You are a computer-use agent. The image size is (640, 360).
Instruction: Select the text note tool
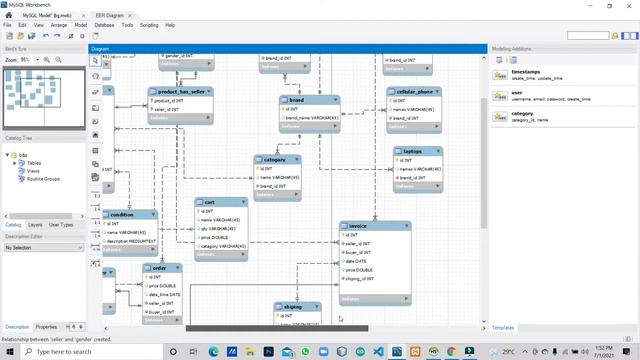coord(96,122)
